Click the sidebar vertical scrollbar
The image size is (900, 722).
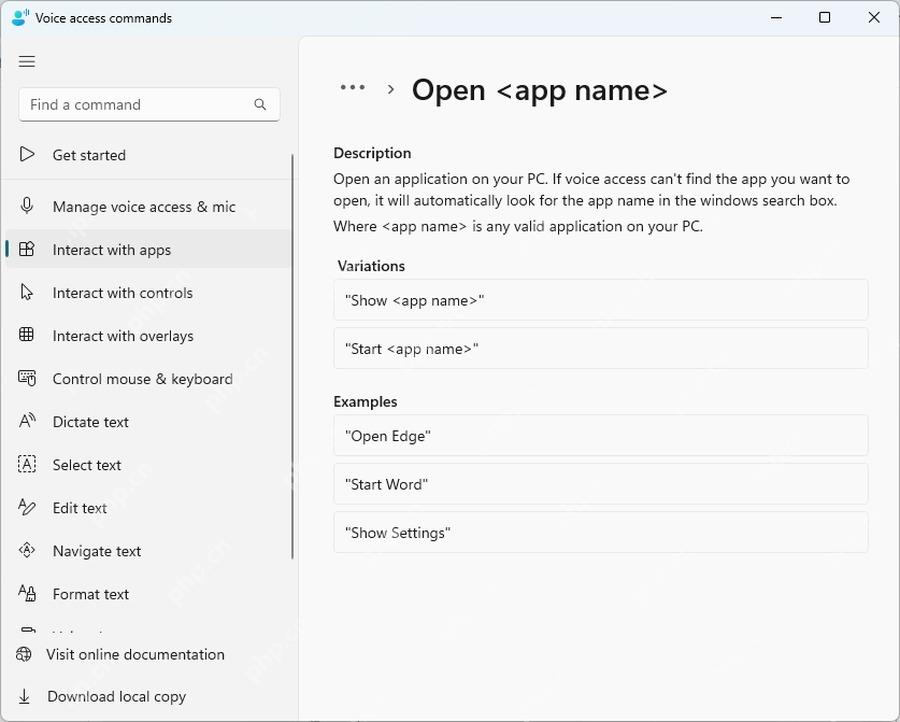pyautogui.click(x=293, y=356)
